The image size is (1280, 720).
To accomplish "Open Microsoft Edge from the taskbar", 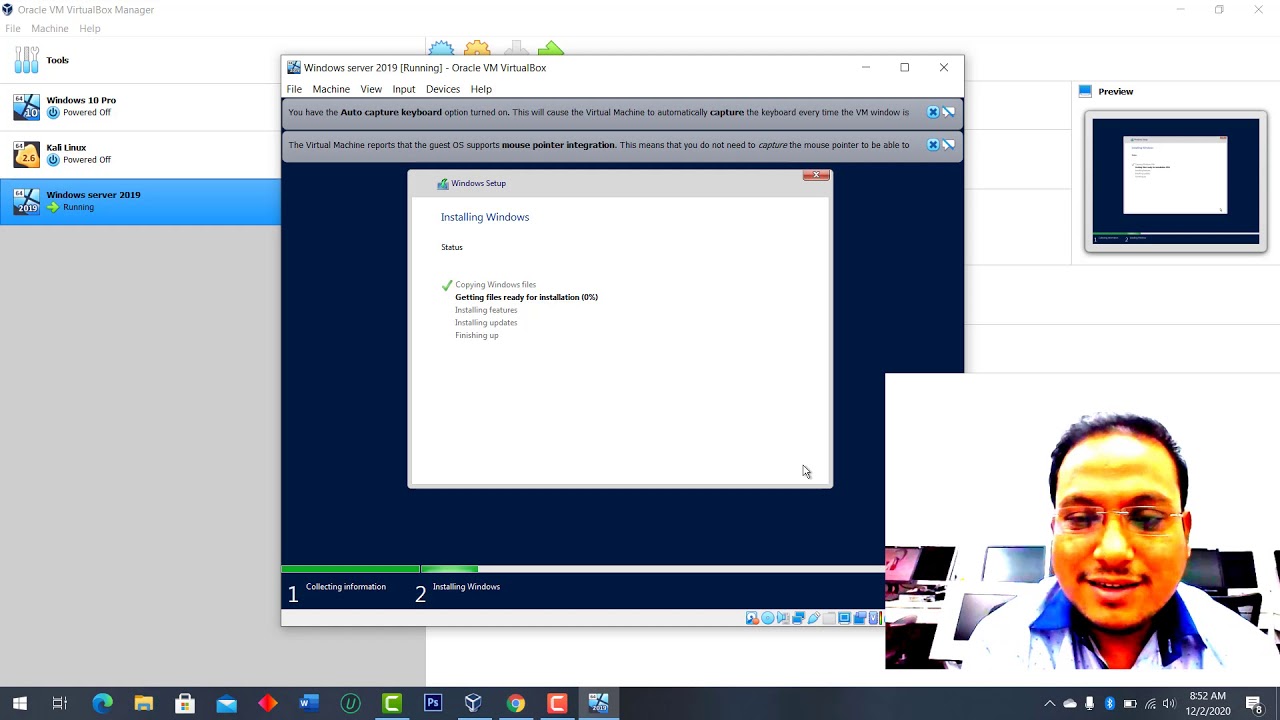I will pos(103,704).
